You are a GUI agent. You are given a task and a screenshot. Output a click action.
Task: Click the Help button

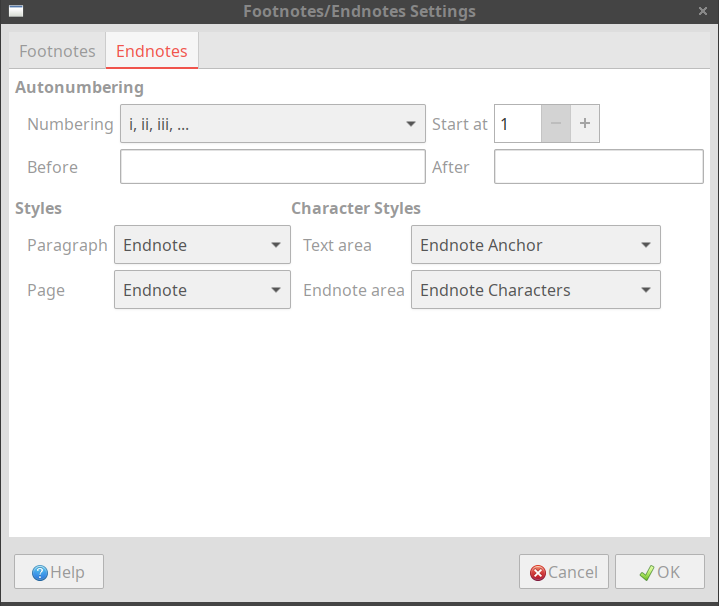pos(59,572)
